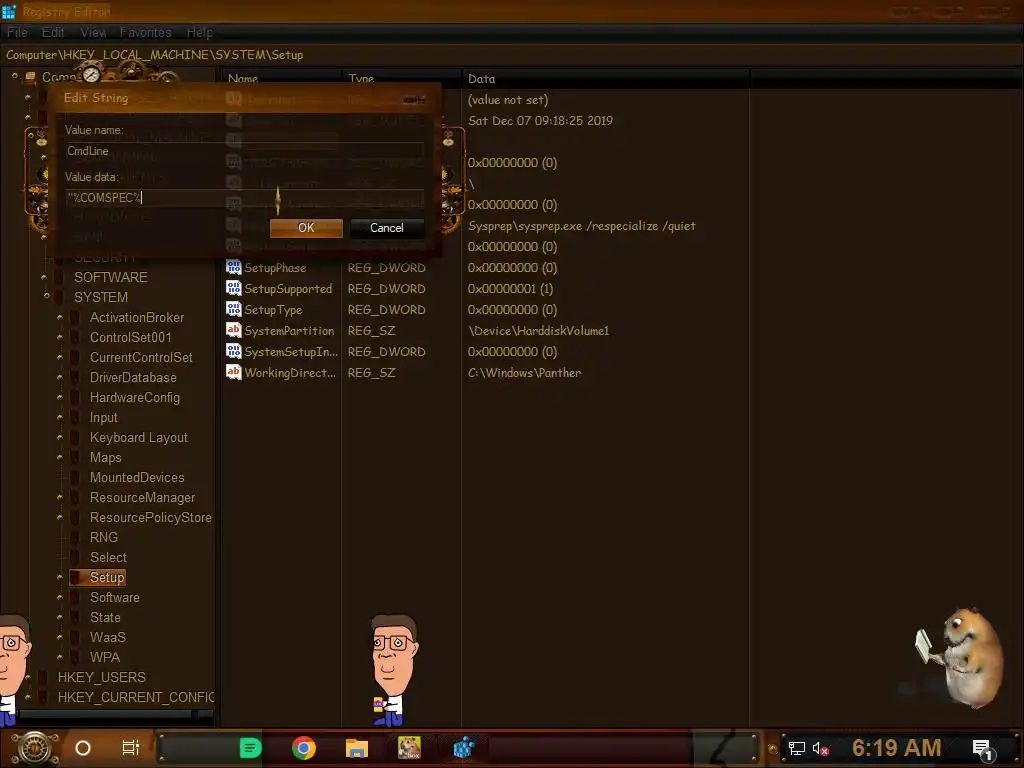Open the Help menu

point(199,33)
